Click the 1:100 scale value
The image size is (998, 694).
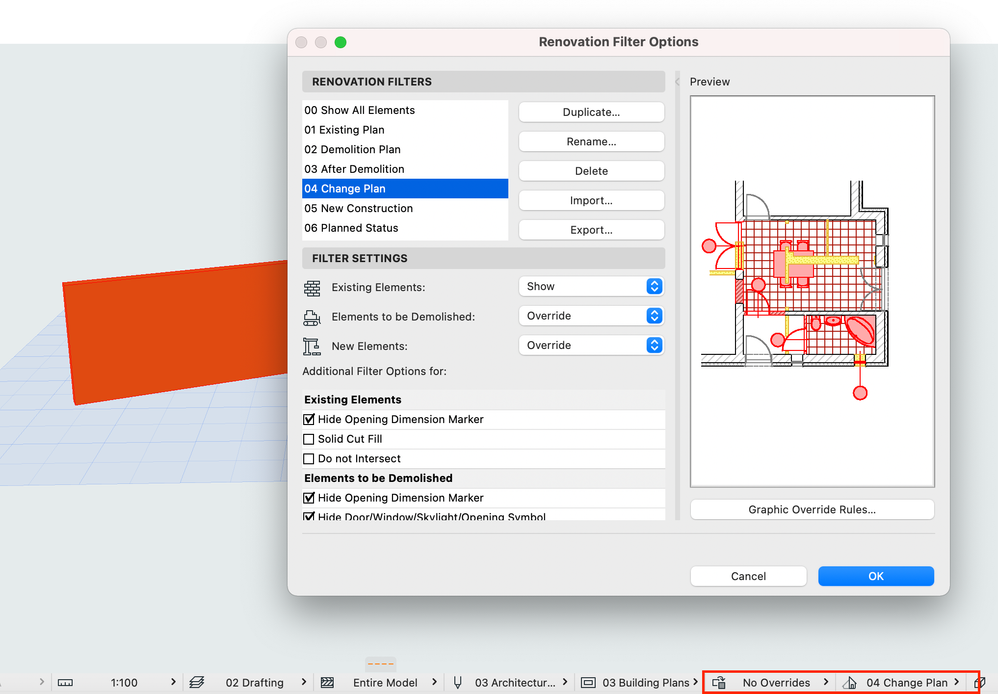[124, 683]
